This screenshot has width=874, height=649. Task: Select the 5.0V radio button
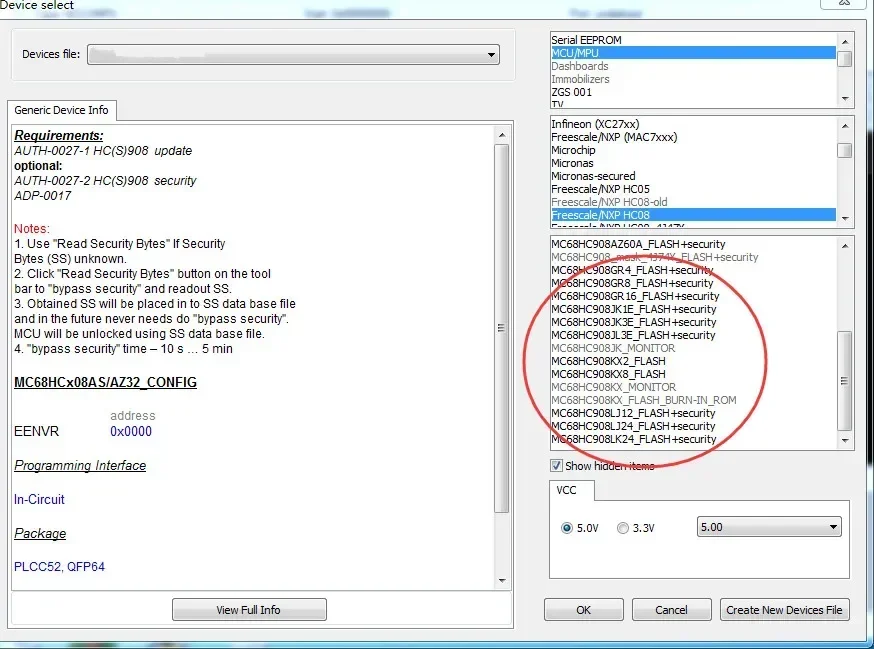point(567,527)
